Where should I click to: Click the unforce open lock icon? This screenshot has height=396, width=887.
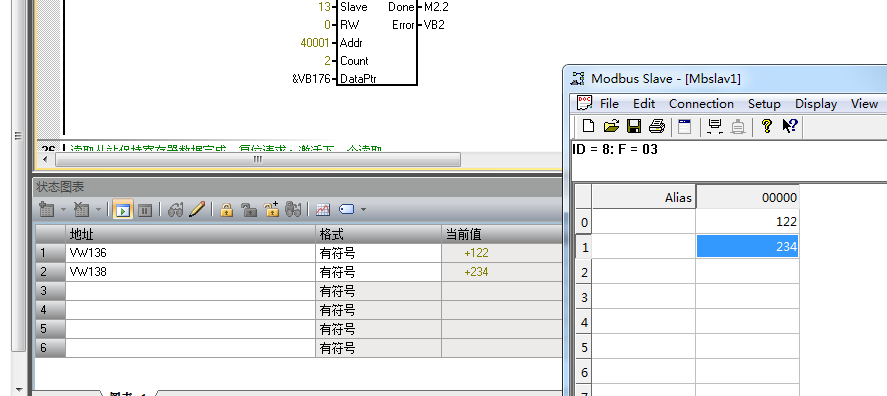249,210
